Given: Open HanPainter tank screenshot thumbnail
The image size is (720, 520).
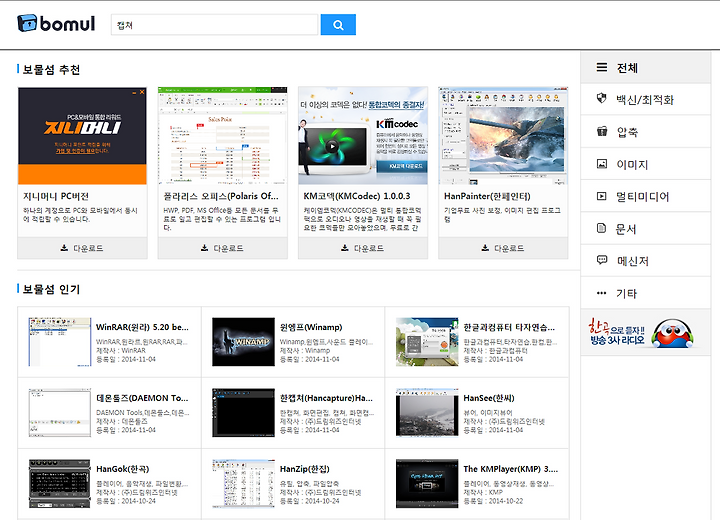Looking at the screenshot, I should 503,136.
